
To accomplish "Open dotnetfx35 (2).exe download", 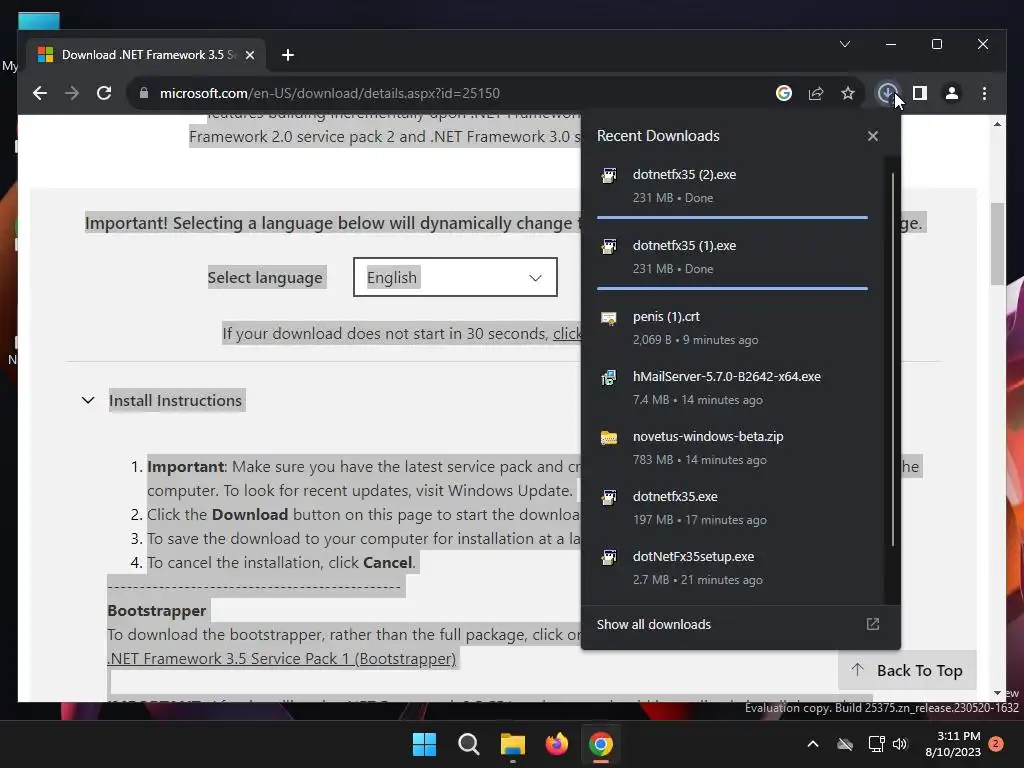I will point(732,186).
